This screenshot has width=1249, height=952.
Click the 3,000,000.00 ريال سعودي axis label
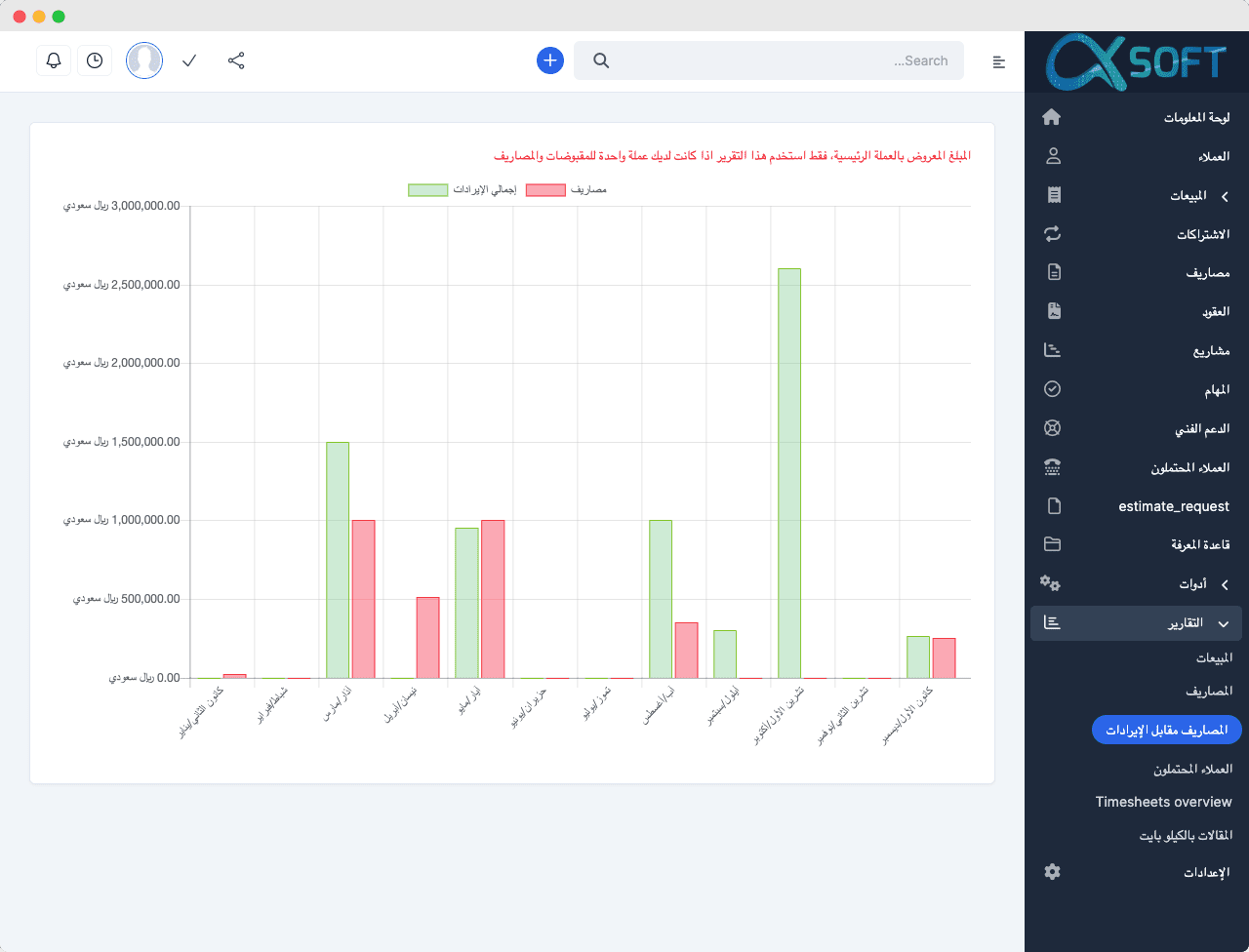122,206
